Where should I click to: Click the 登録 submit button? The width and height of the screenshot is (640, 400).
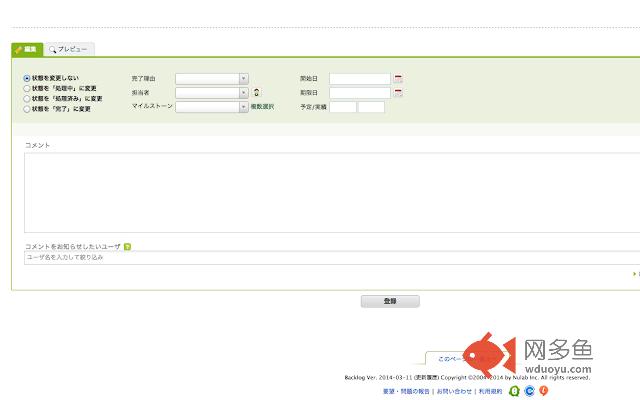click(x=390, y=301)
